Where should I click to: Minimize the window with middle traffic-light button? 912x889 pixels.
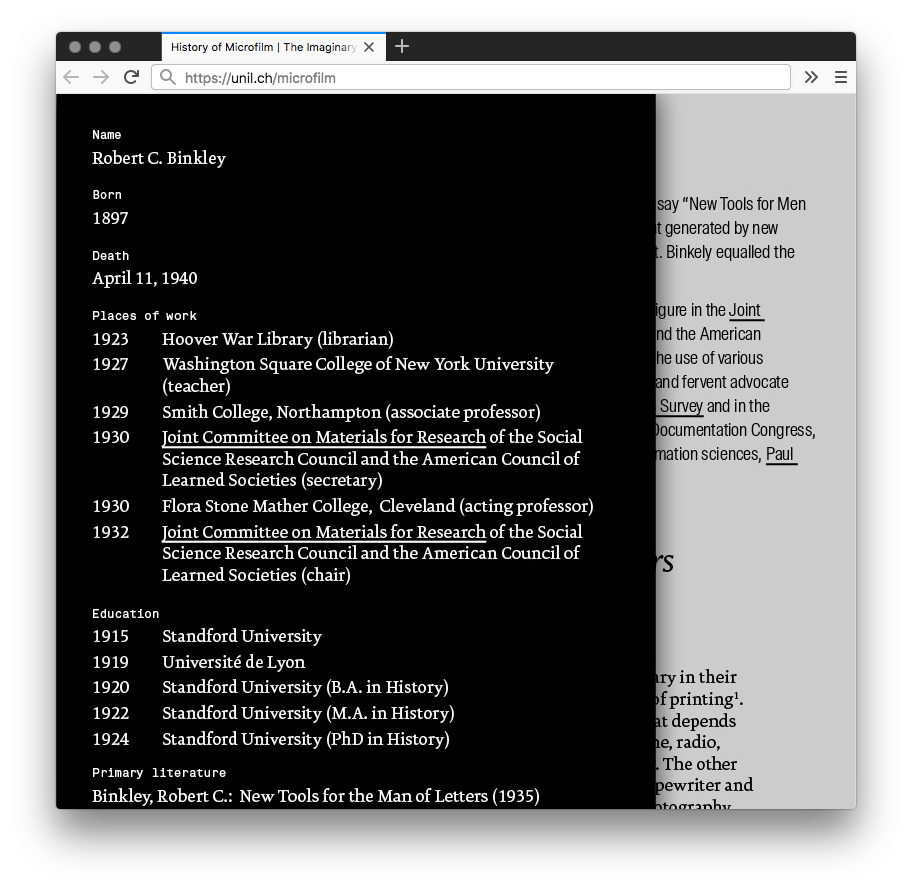[95, 47]
